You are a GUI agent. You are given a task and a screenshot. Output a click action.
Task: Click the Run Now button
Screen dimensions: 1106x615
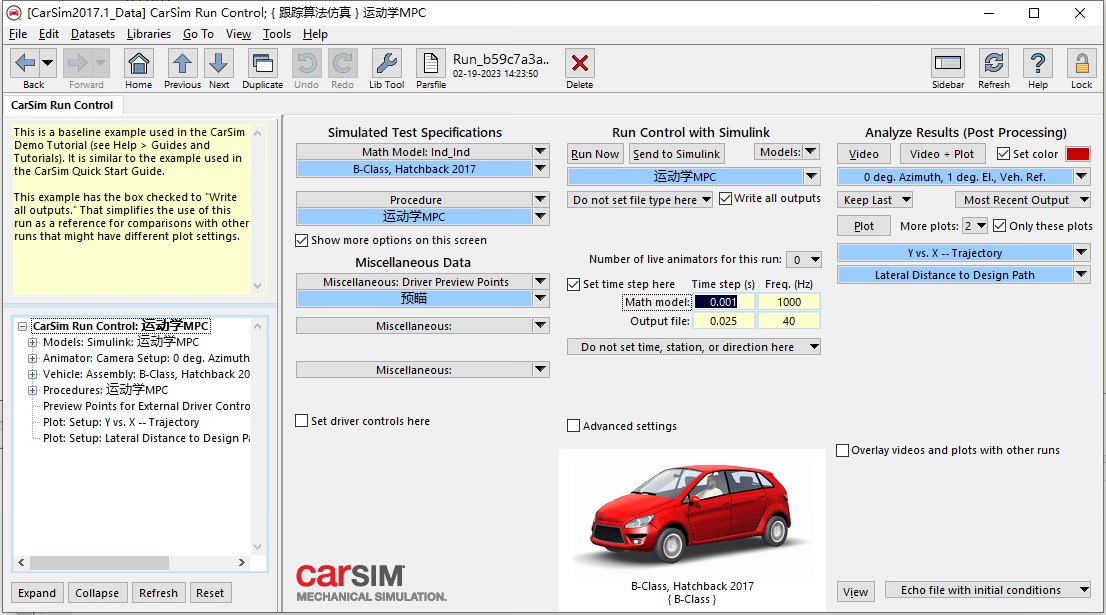coord(595,154)
